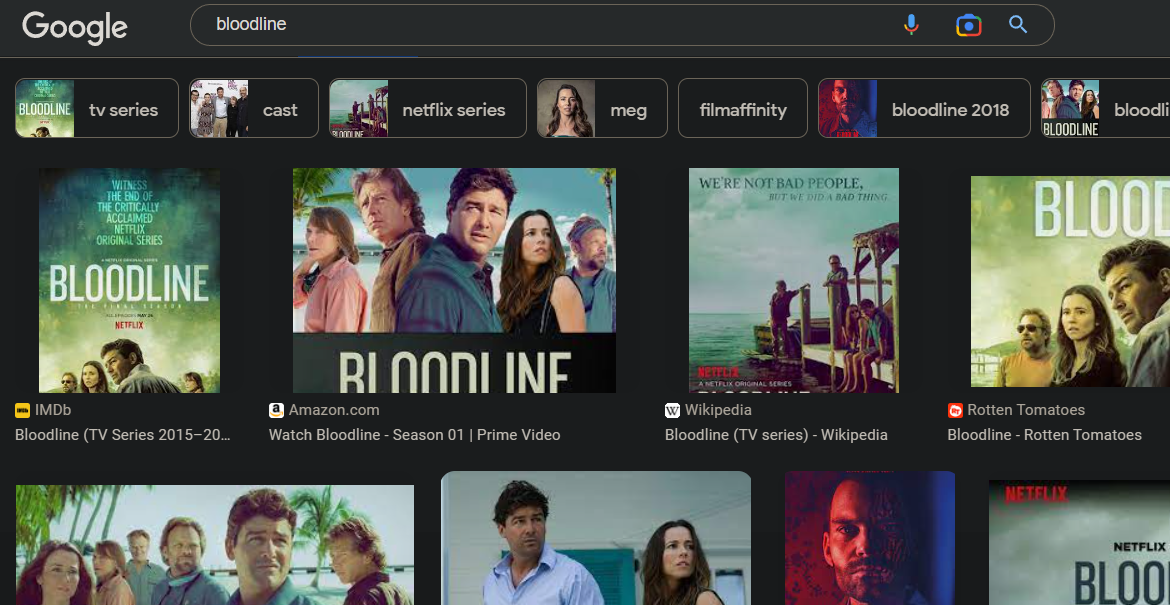Start voice search with the microphone icon
The height and width of the screenshot is (605, 1170).
pyautogui.click(x=910, y=25)
